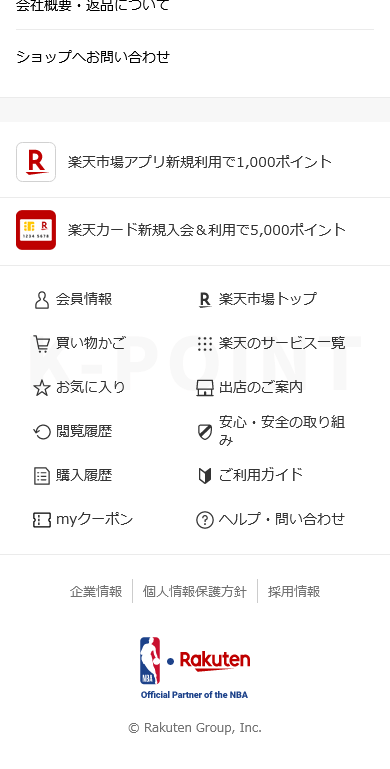The height and width of the screenshot is (769, 390).
Task: Click the NBA Rakuten partner logo
Action: pyautogui.click(x=195, y=668)
